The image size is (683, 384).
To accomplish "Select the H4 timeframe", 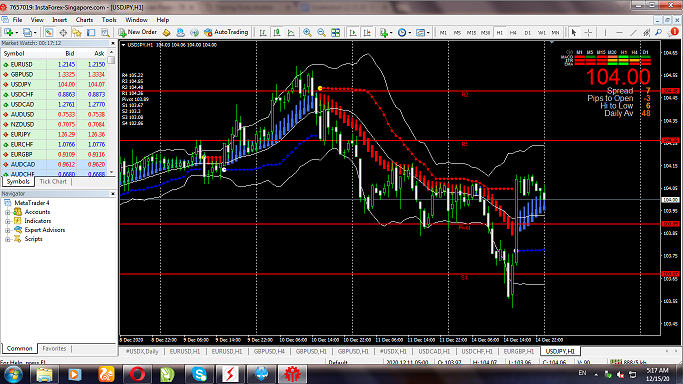I will point(513,33).
